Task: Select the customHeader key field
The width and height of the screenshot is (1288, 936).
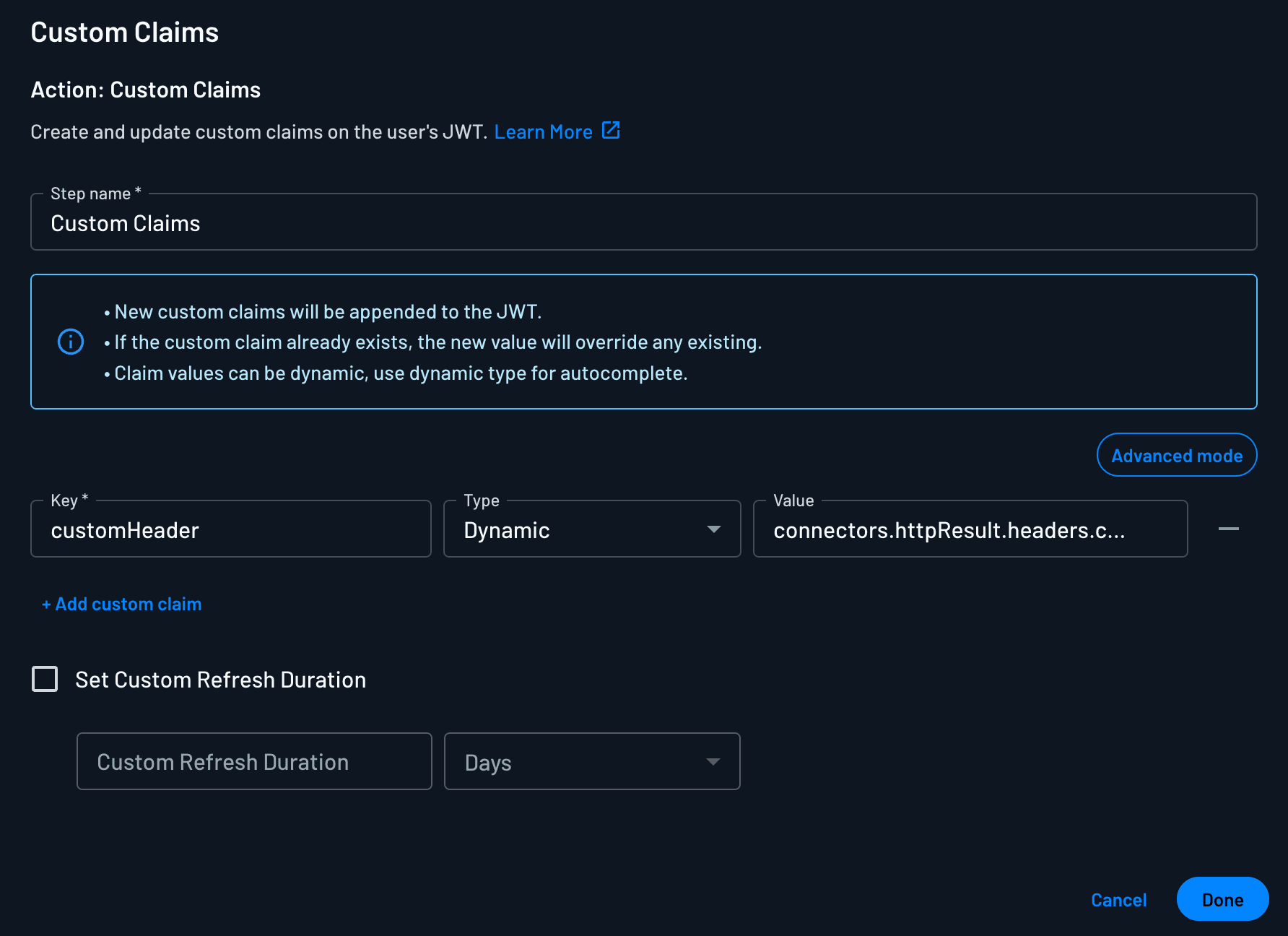Action: 230,529
